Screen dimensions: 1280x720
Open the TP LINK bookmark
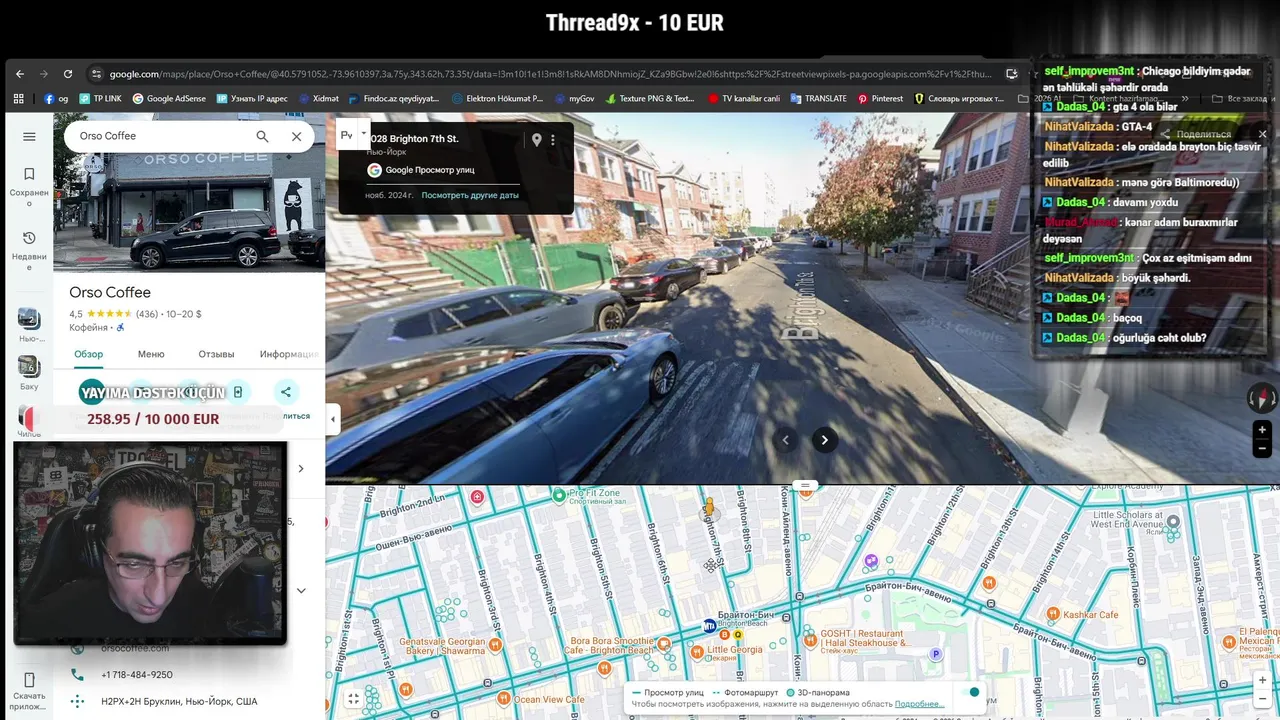[x=100, y=99]
